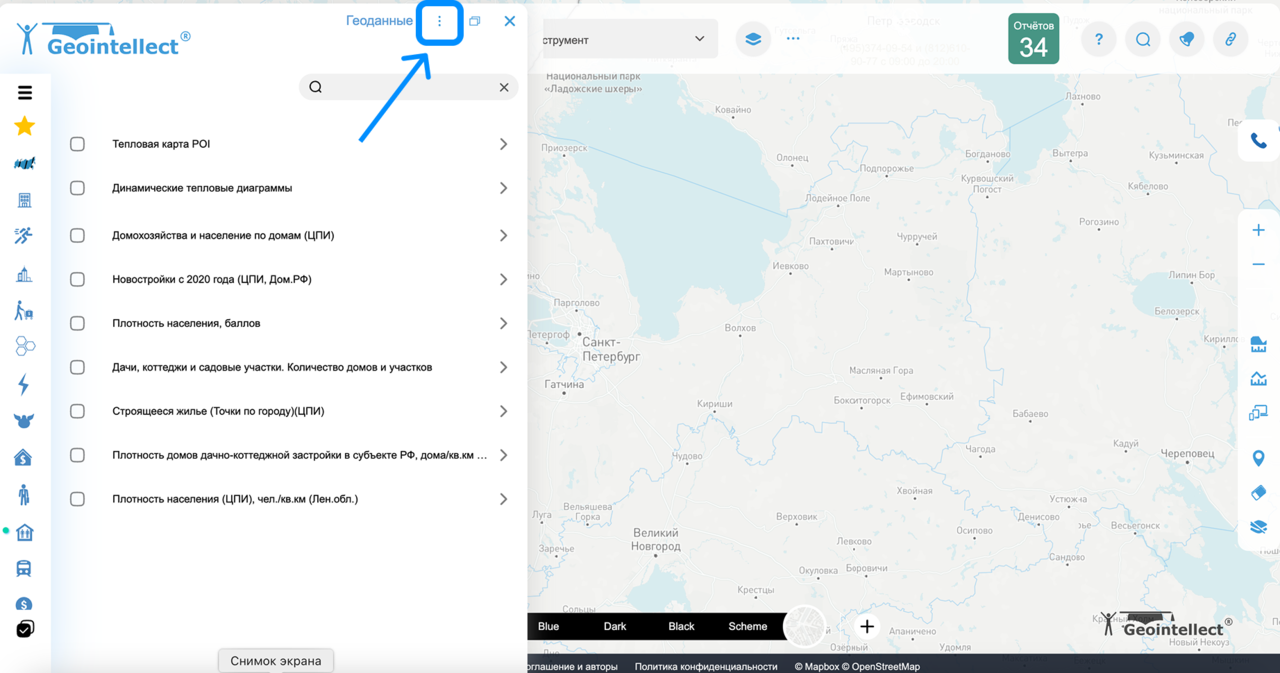1280x673 pixels.
Task: Open the layers icon in the top toolbar
Action: [x=753, y=39]
